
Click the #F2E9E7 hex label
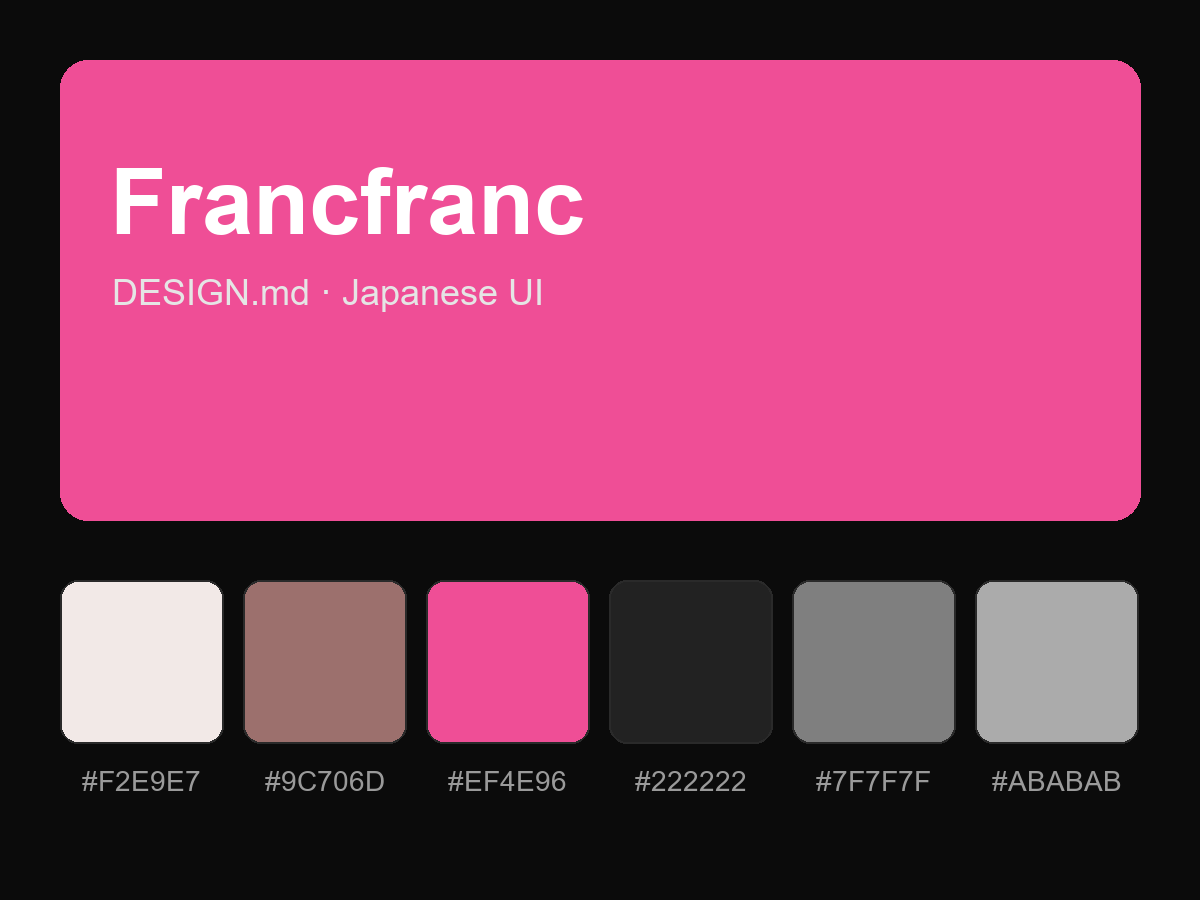[x=141, y=781]
